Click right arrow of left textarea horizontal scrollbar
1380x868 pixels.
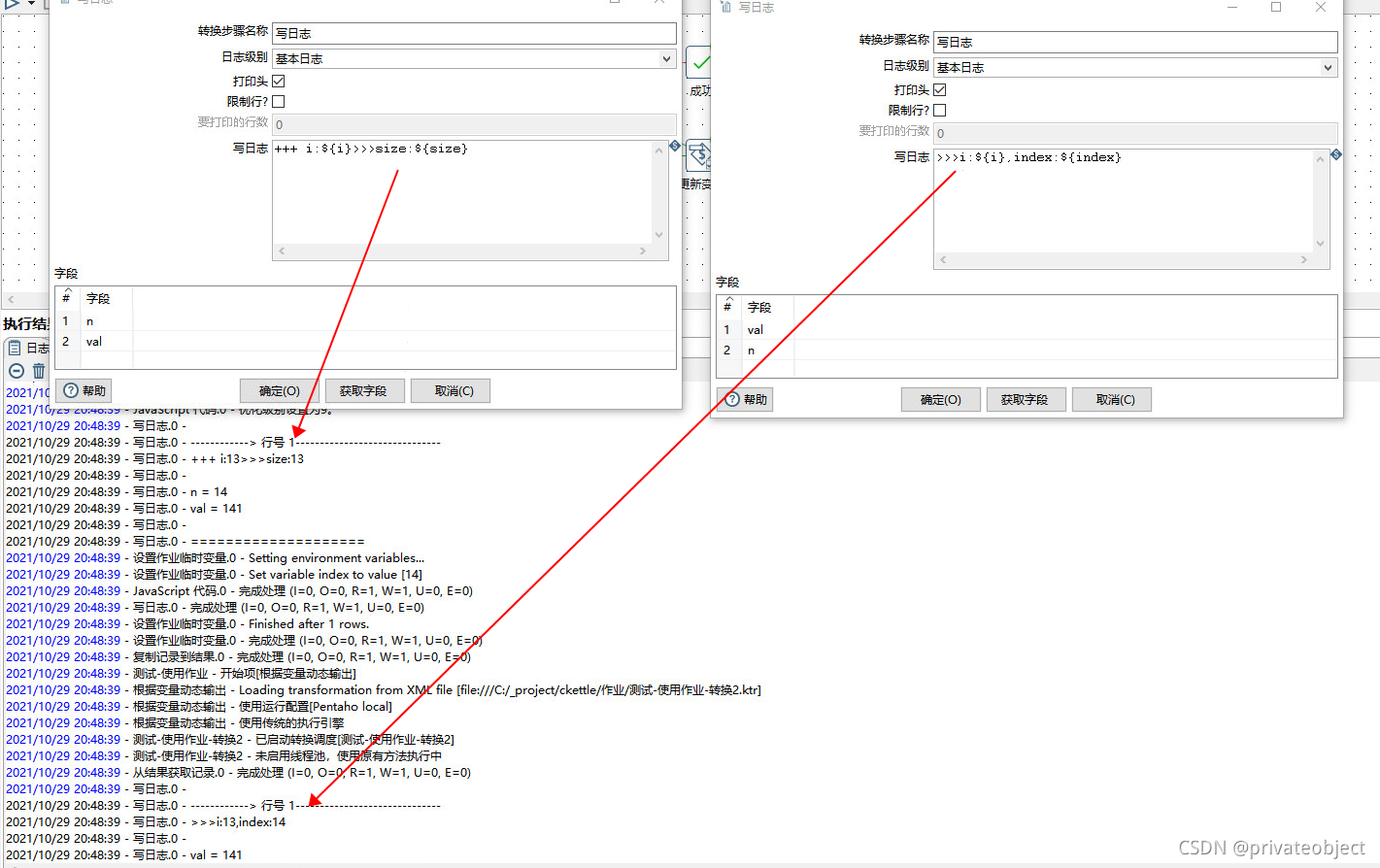click(642, 251)
